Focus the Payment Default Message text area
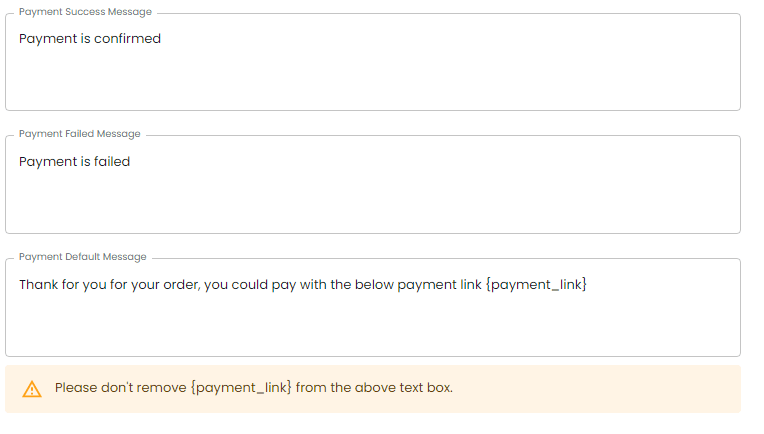 tap(373, 307)
